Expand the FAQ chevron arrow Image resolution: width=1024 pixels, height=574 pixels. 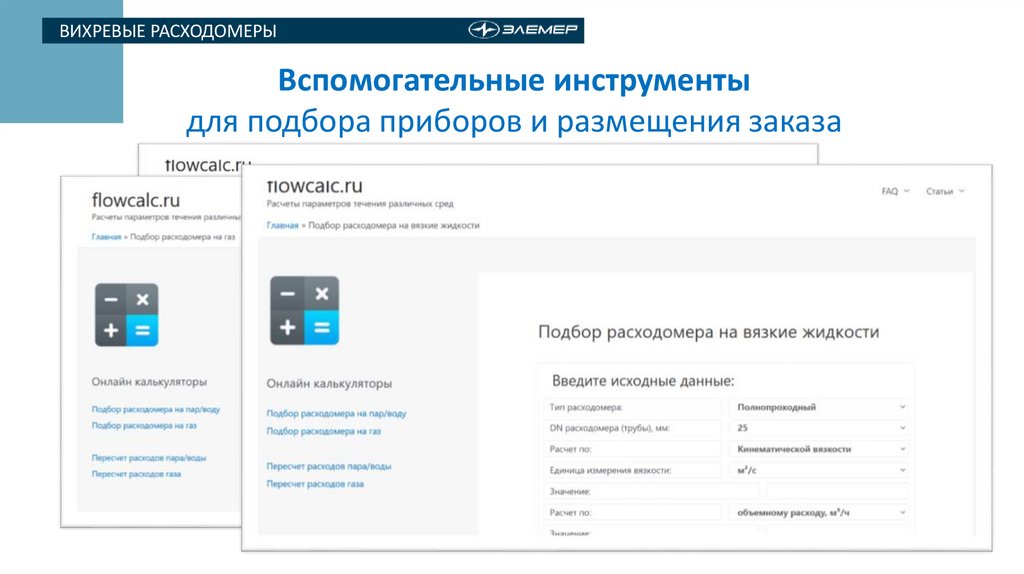click(906, 191)
